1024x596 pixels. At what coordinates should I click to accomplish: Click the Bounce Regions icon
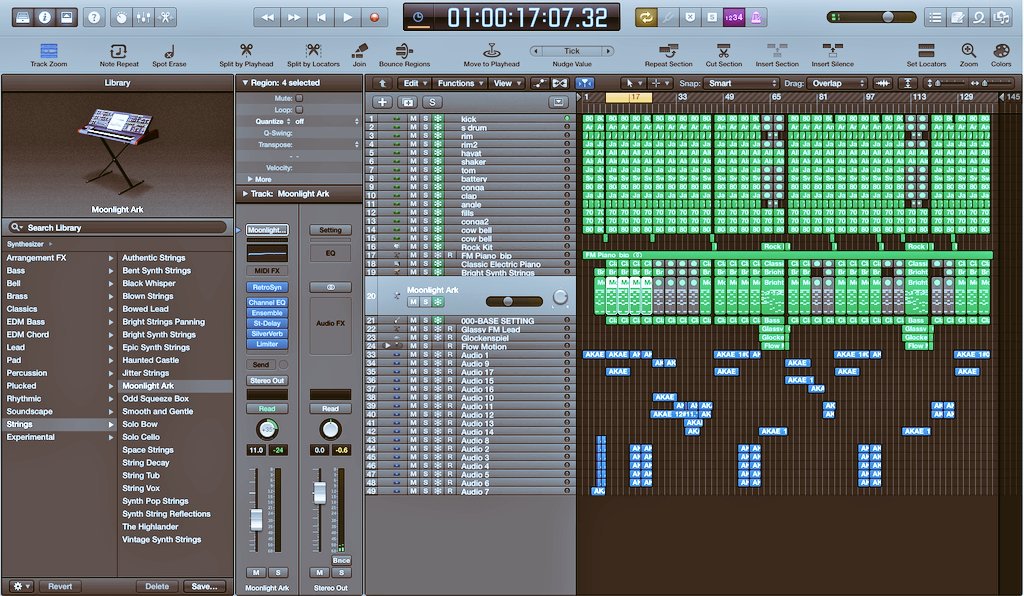(x=404, y=50)
